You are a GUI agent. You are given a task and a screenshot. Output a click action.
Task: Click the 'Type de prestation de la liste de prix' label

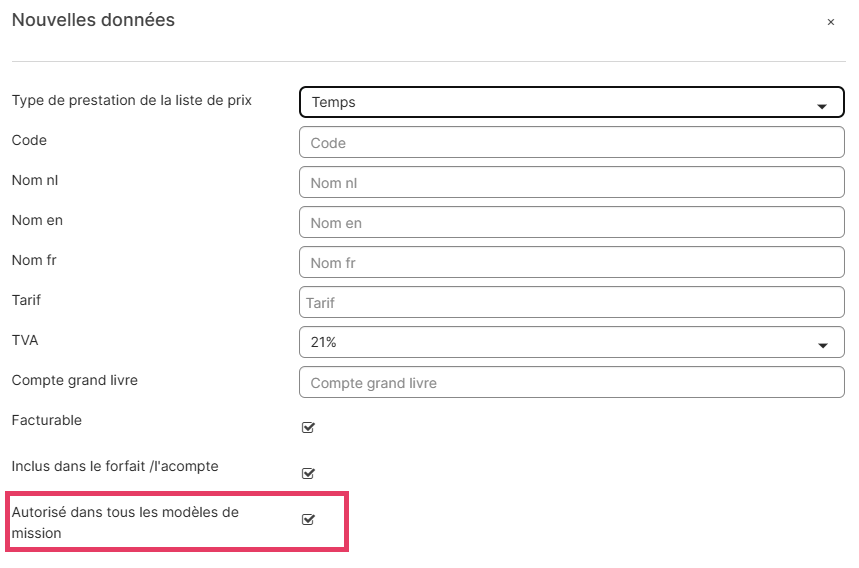131,100
